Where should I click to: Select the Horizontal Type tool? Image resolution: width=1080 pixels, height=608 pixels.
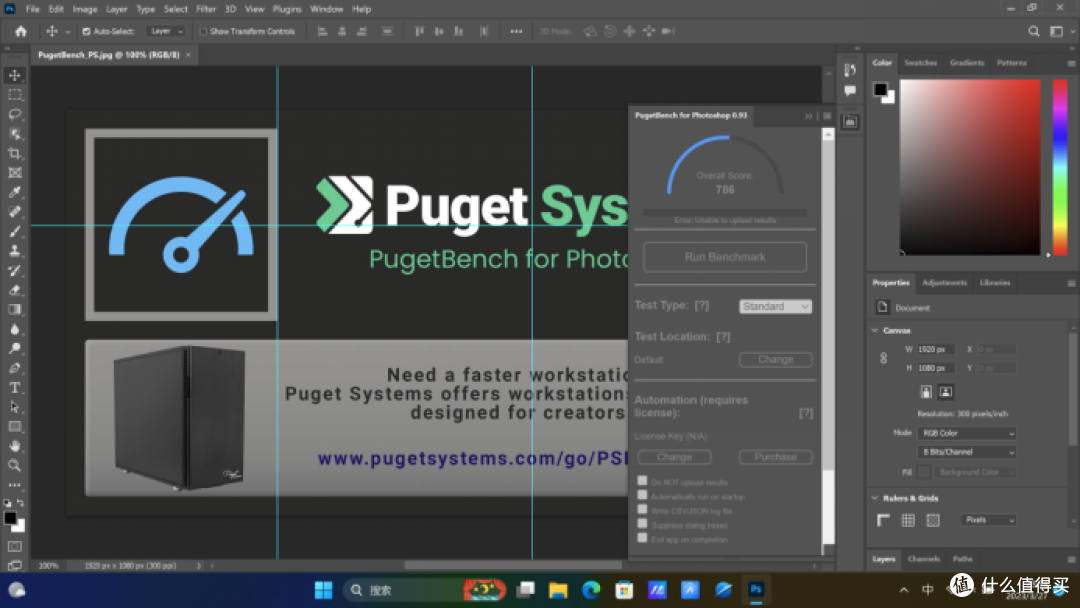[14, 387]
